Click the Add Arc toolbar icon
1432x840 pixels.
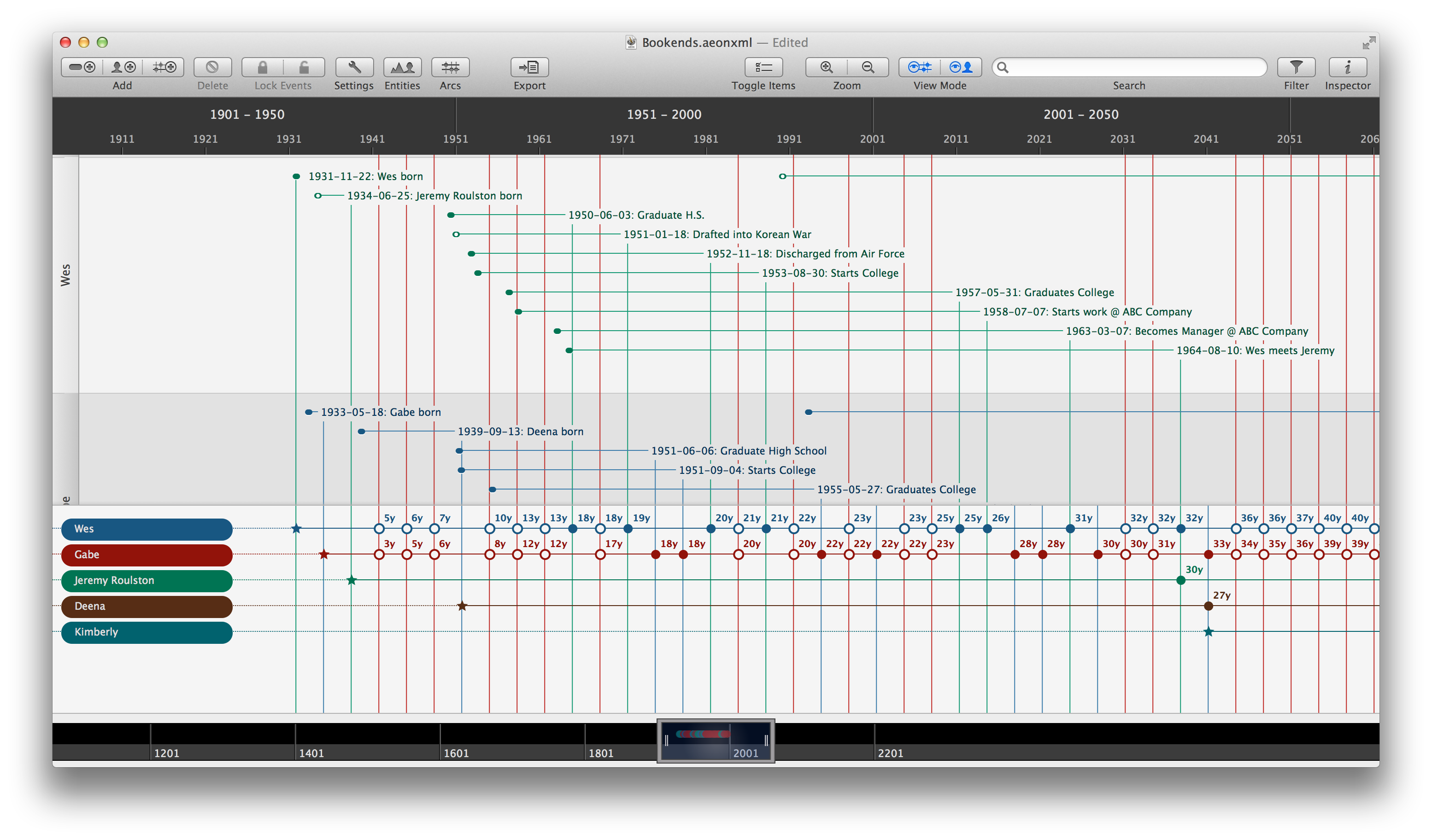pos(164,67)
